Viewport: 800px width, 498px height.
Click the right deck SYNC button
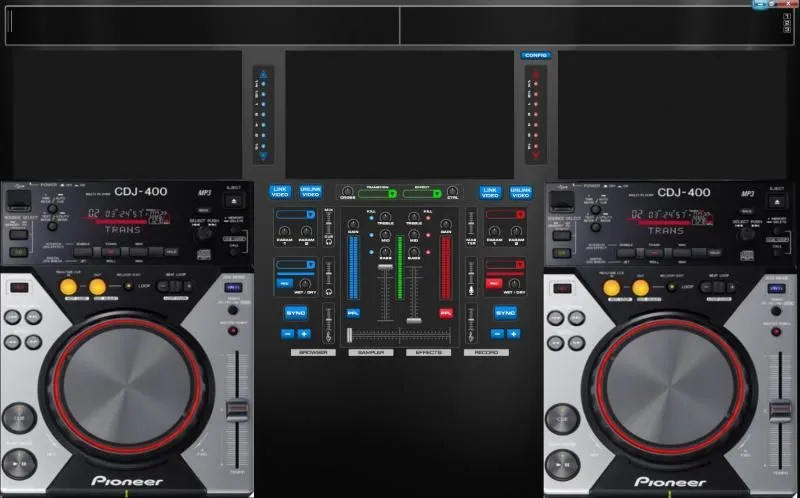point(506,313)
